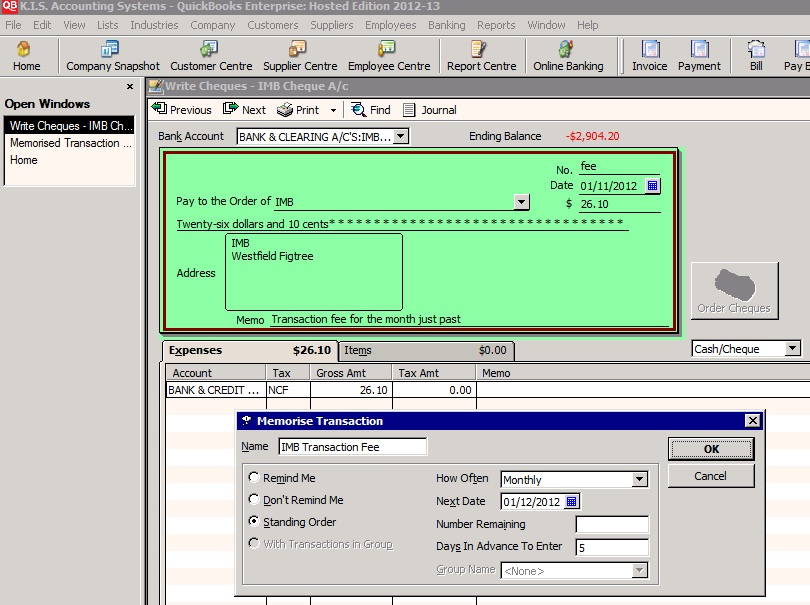This screenshot has width=810, height=605.
Task: Click the cheque No. field
Action: coord(619,166)
